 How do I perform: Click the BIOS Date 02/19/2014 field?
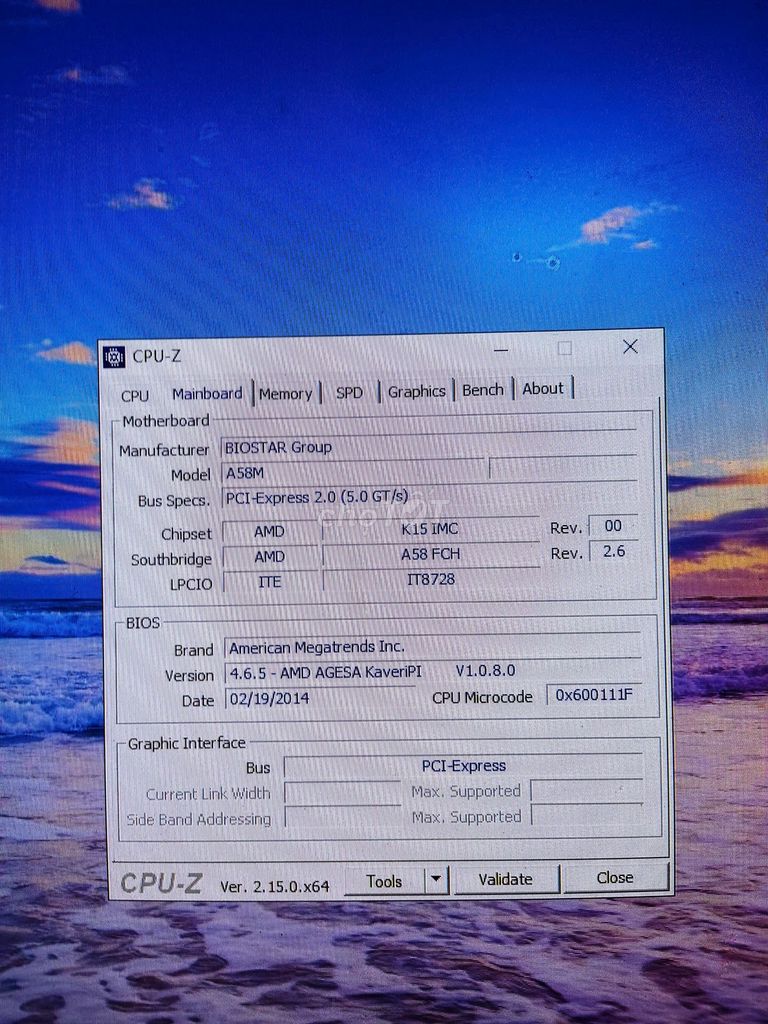pos(320,698)
